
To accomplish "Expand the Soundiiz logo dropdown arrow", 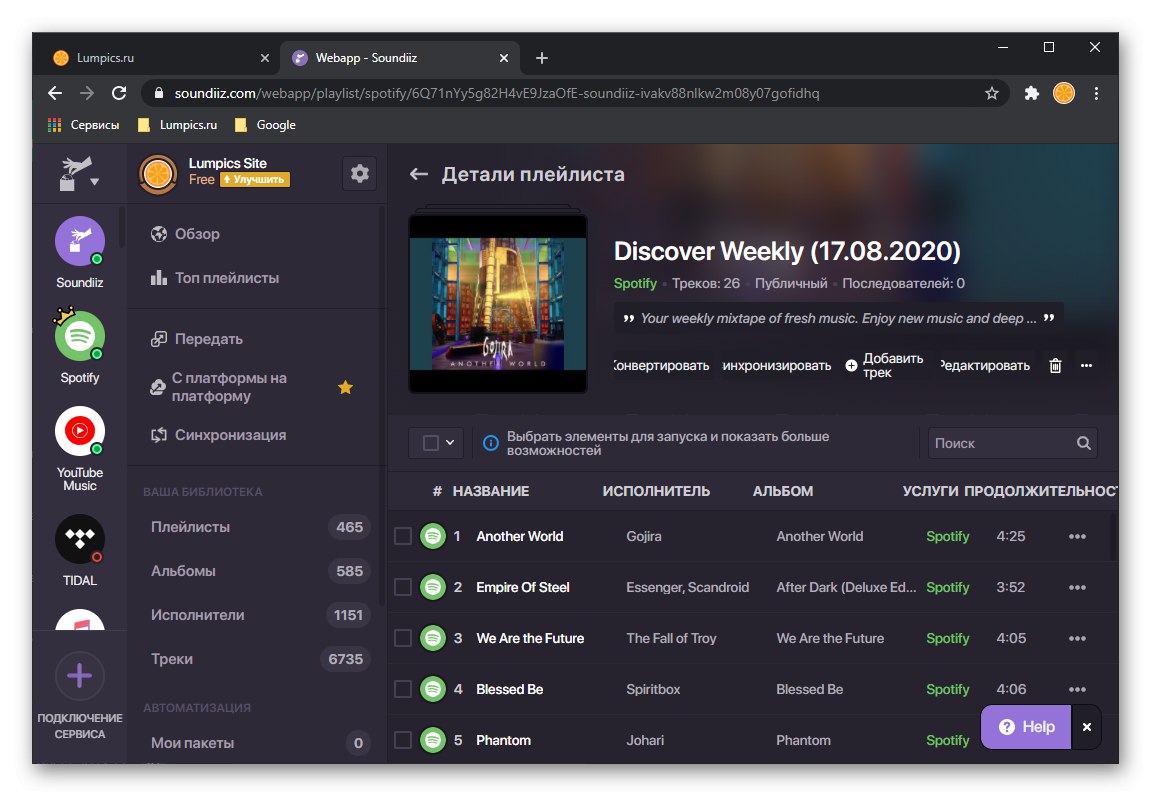I will coord(95,181).
